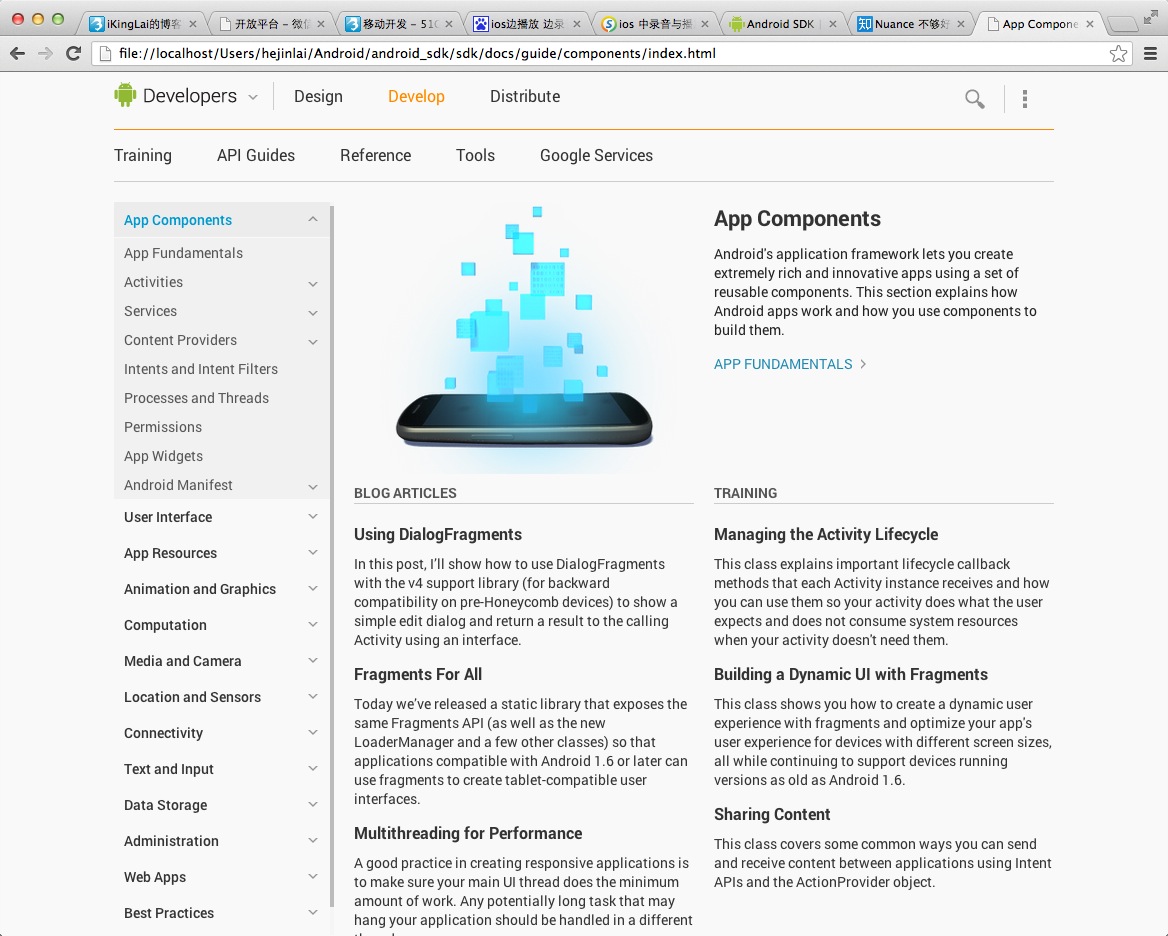1168x936 pixels.
Task: Click the phone illustration image
Action: 524,337
